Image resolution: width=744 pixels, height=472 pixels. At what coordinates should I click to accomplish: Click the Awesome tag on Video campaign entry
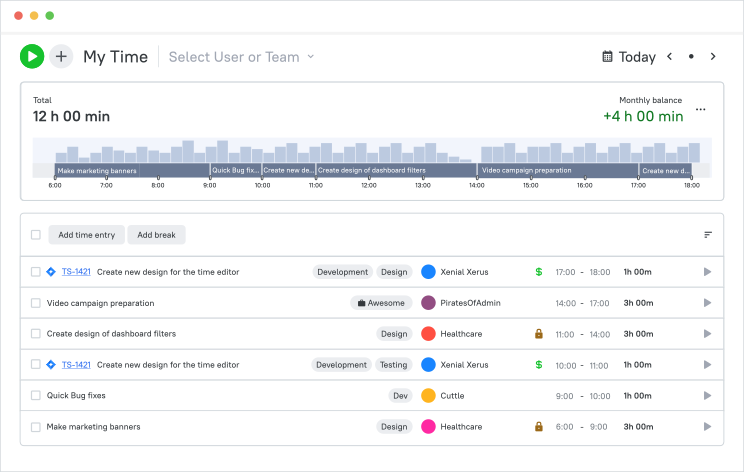pos(381,303)
